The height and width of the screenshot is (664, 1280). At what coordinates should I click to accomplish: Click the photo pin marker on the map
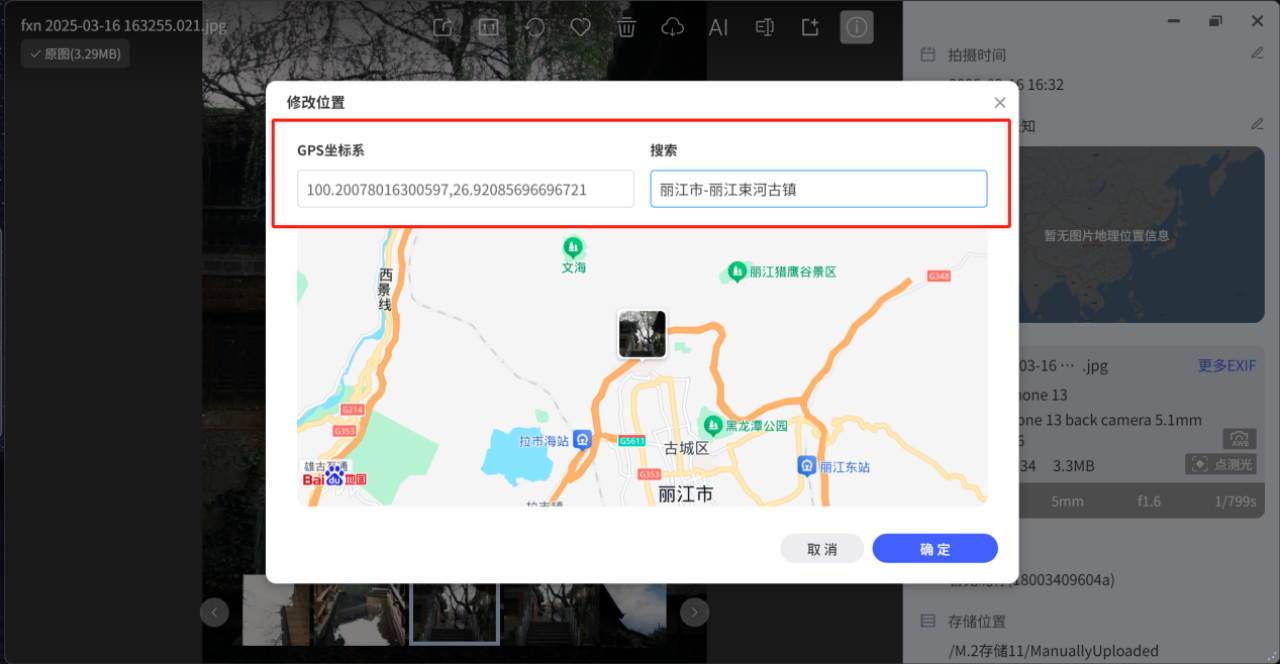[642, 334]
